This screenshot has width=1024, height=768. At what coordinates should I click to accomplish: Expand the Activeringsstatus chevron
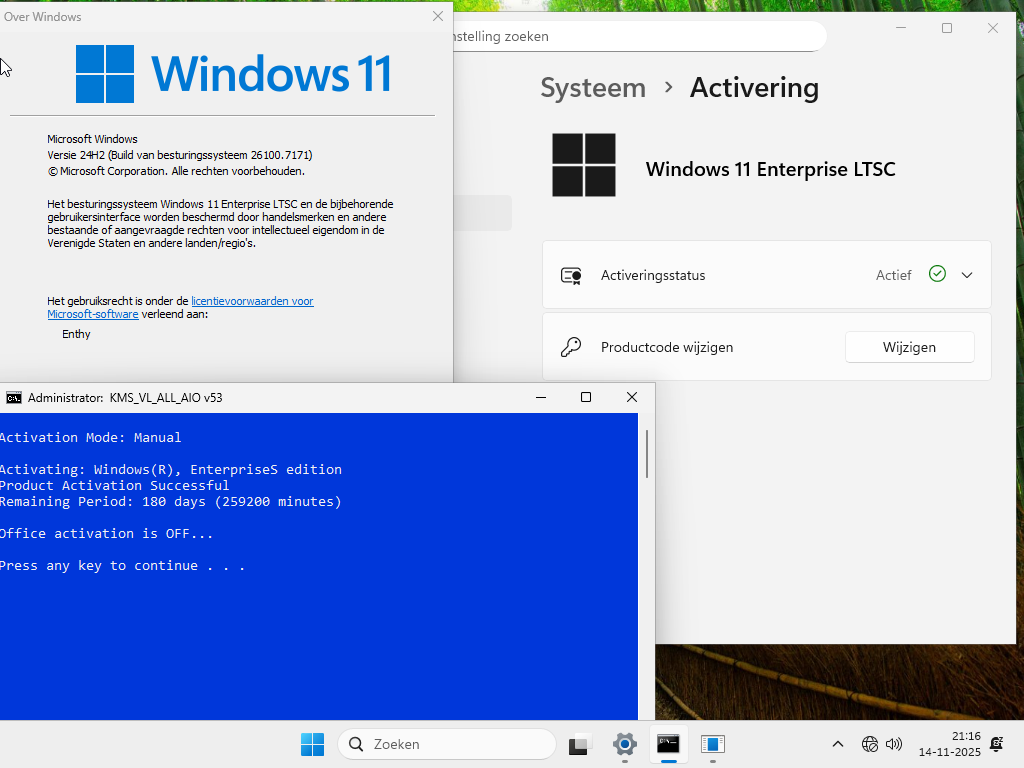[x=967, y=275]
